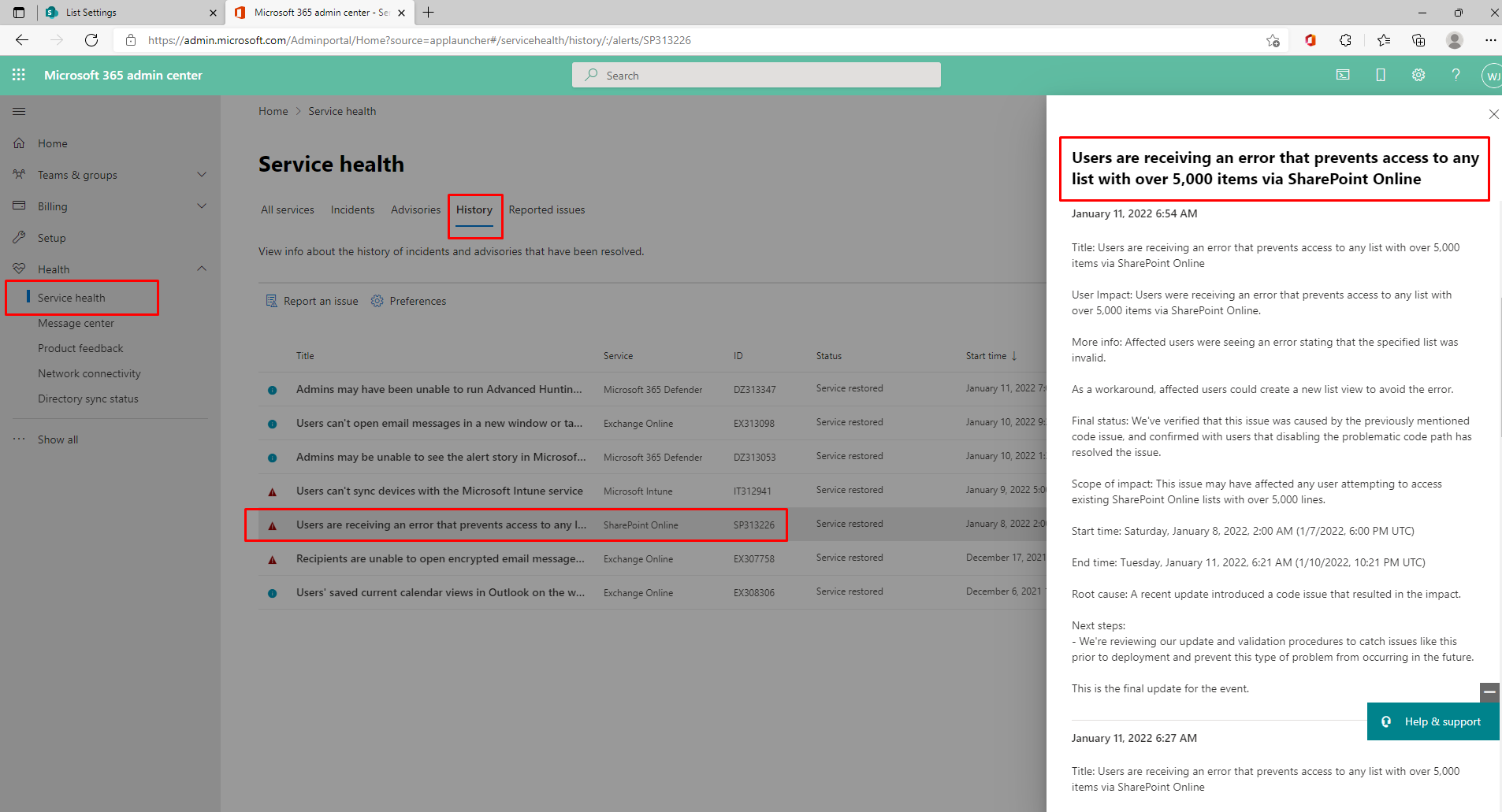Click the hamburger navigation menu icon
The height and width of the screenshot is (812, 1502).
19,112
